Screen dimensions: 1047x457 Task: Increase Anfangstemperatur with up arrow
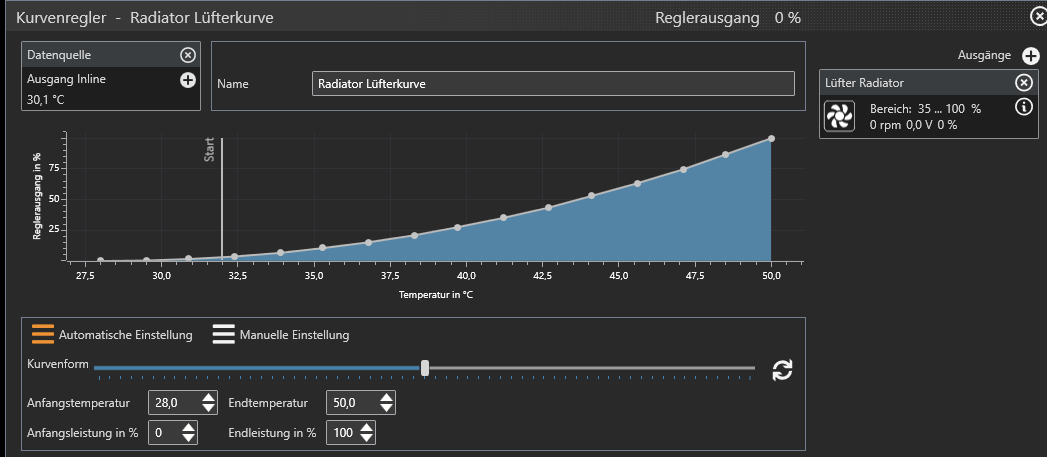coord(209,398)
